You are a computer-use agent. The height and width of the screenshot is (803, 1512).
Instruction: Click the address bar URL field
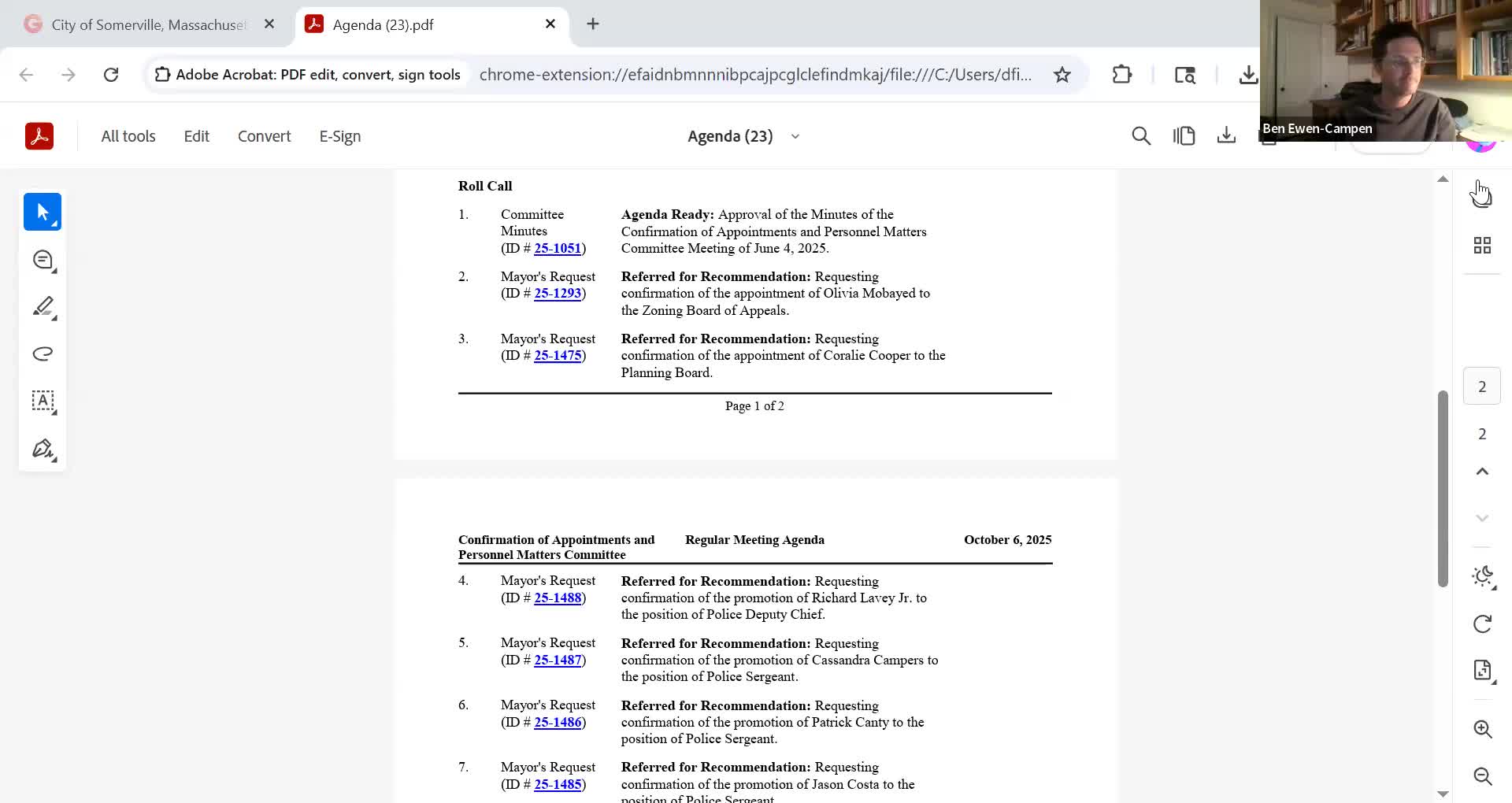coord(755,75)
